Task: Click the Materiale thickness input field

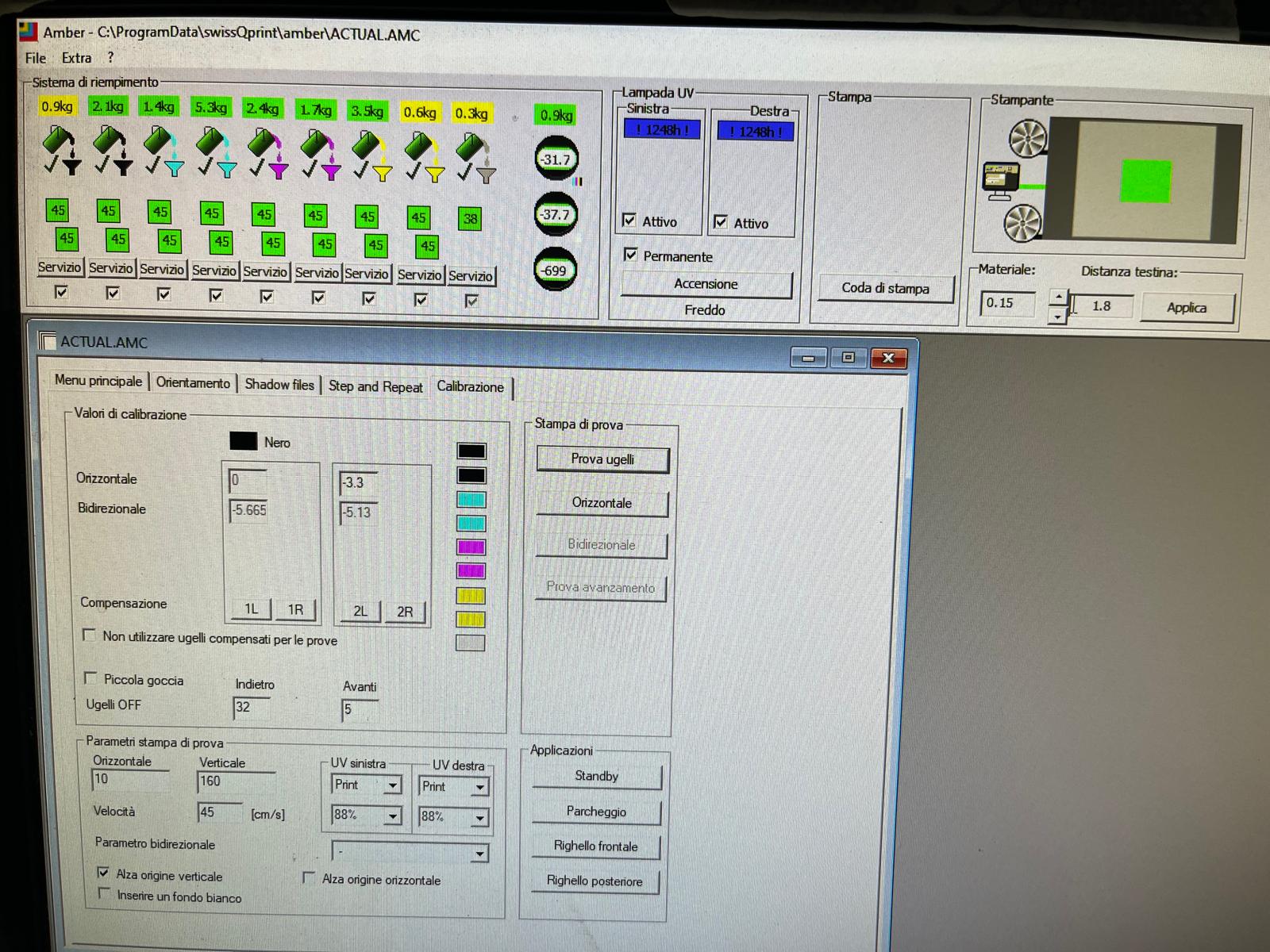Action: click(x=1006, y=303)
